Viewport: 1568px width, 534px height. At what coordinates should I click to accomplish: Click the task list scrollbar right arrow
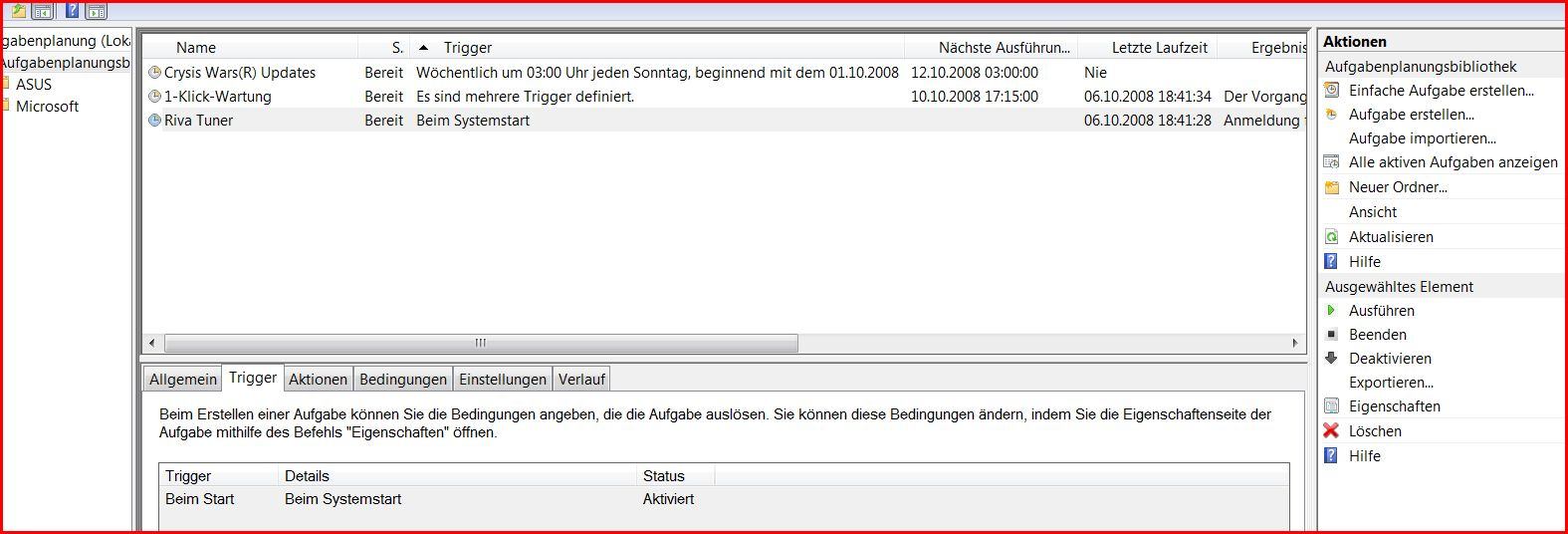click(1295, 343)
